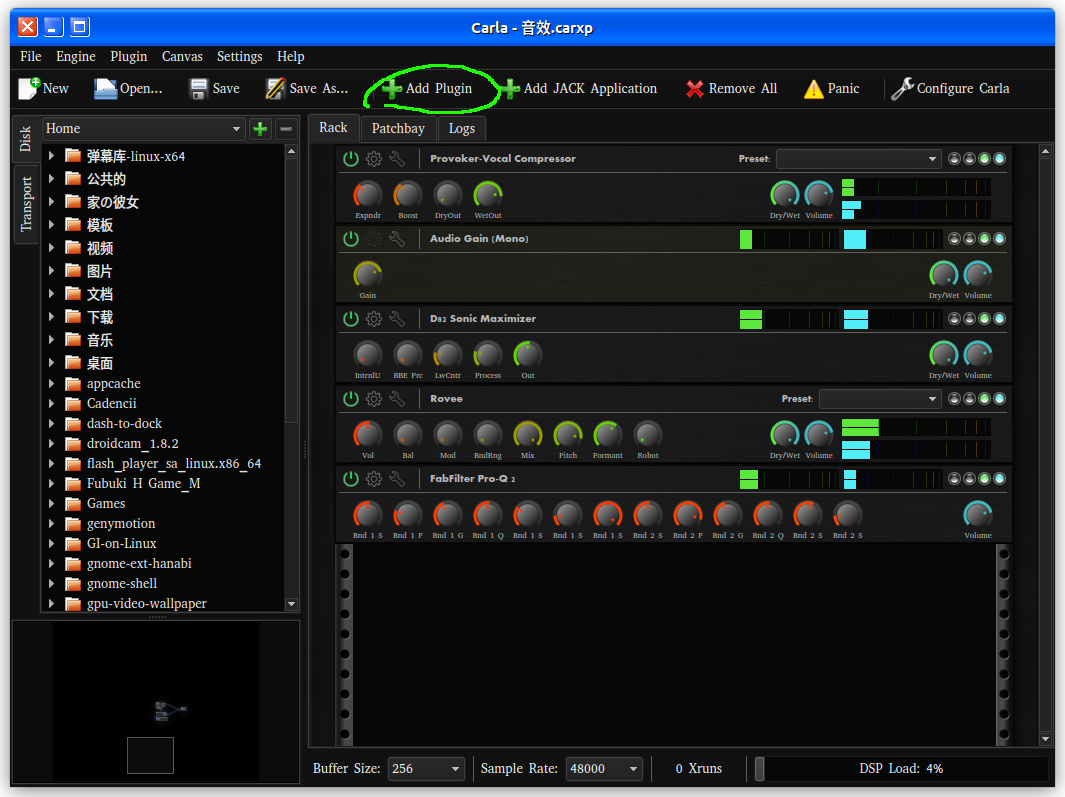Open the Transport side tab

26,204
